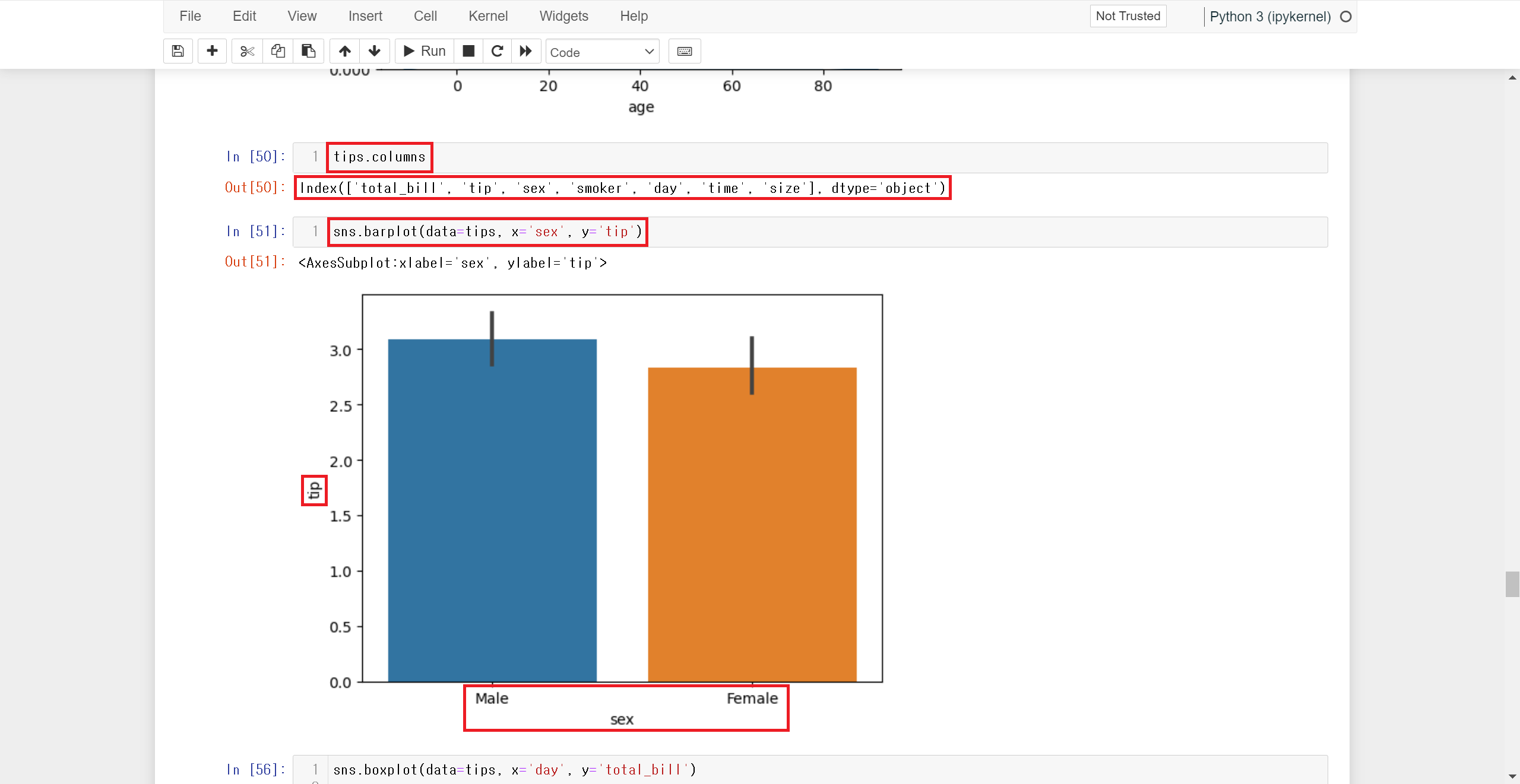Restart kernel and rerun all cells icon
The width and height of the screenshot is (1520, 784).
click(x=526, y=51)
